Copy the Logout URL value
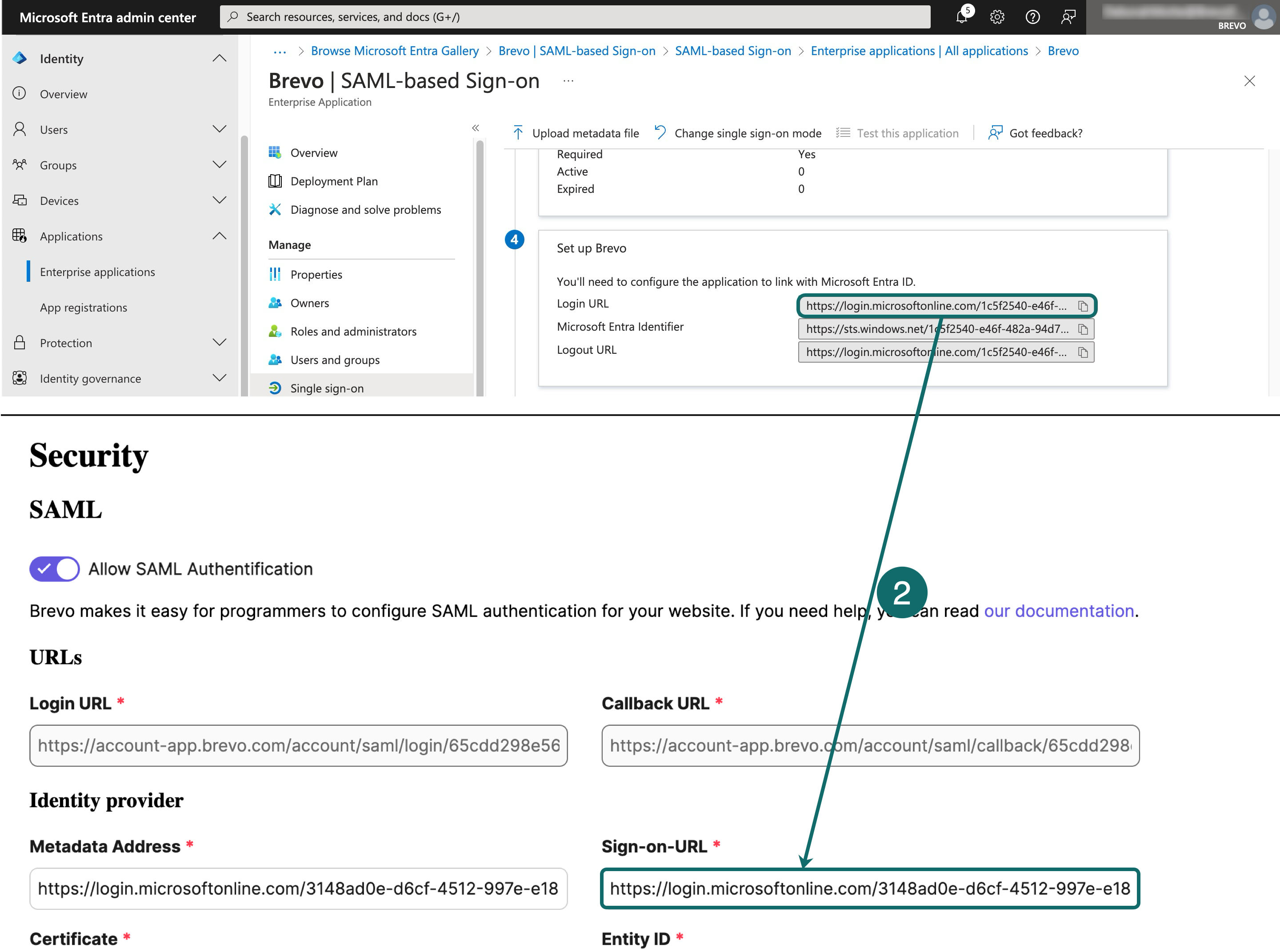The image size is (1280, 952). pyautogui.click(x=1084, y=352)
